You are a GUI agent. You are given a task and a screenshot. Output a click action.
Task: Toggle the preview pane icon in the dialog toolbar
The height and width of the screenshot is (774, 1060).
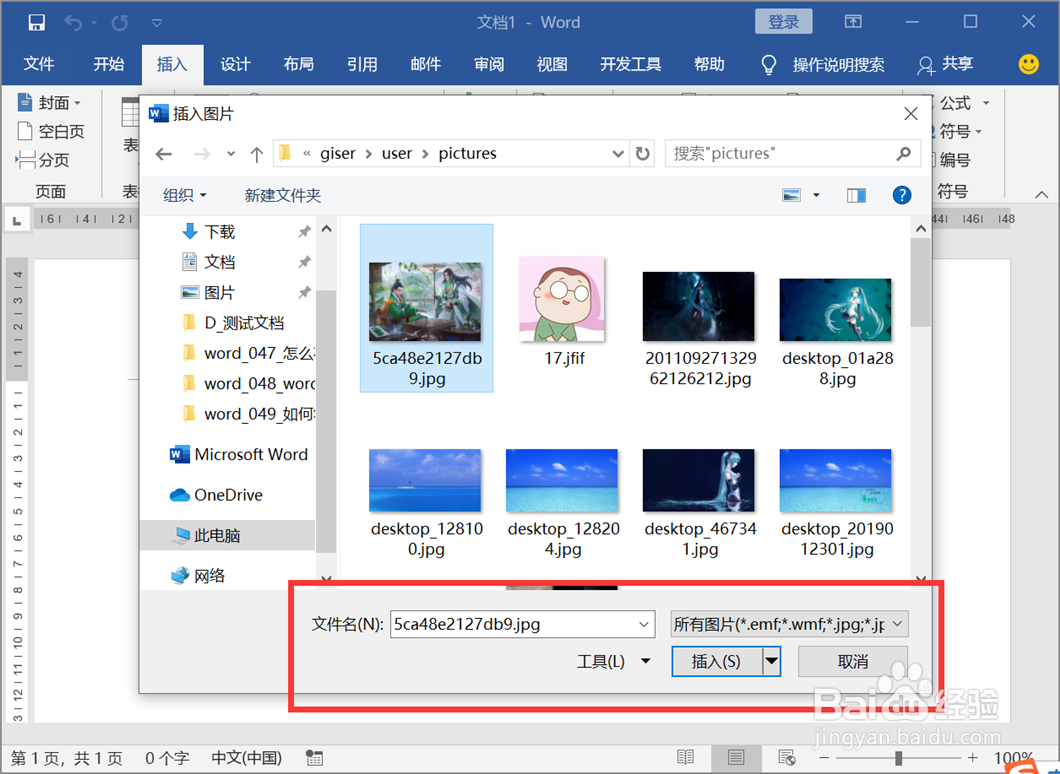click(856, 194)
